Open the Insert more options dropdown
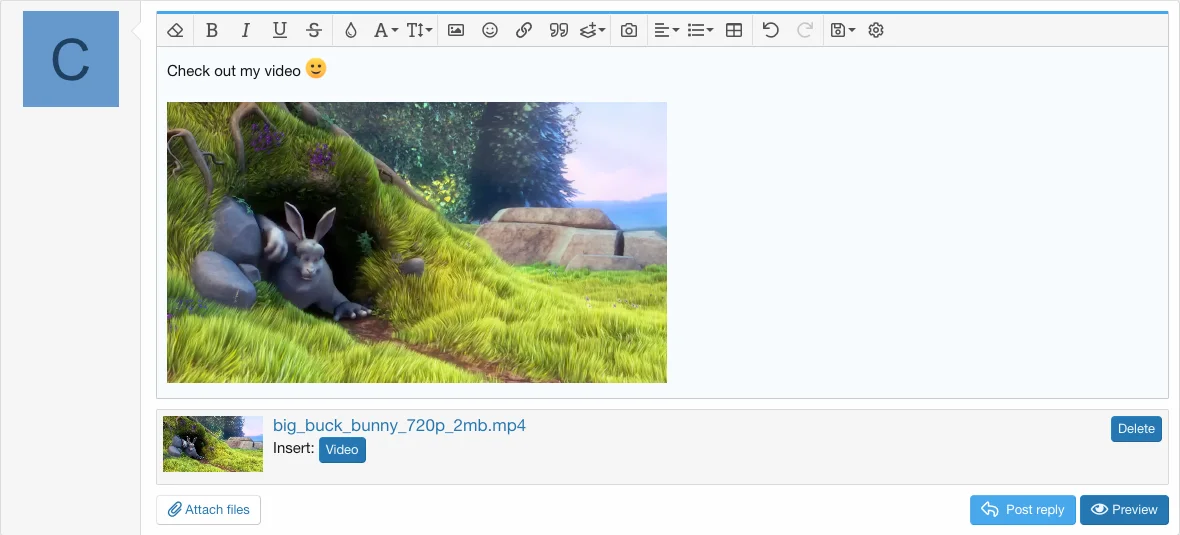Viewport: 1180px width, 535px height. 592,30
